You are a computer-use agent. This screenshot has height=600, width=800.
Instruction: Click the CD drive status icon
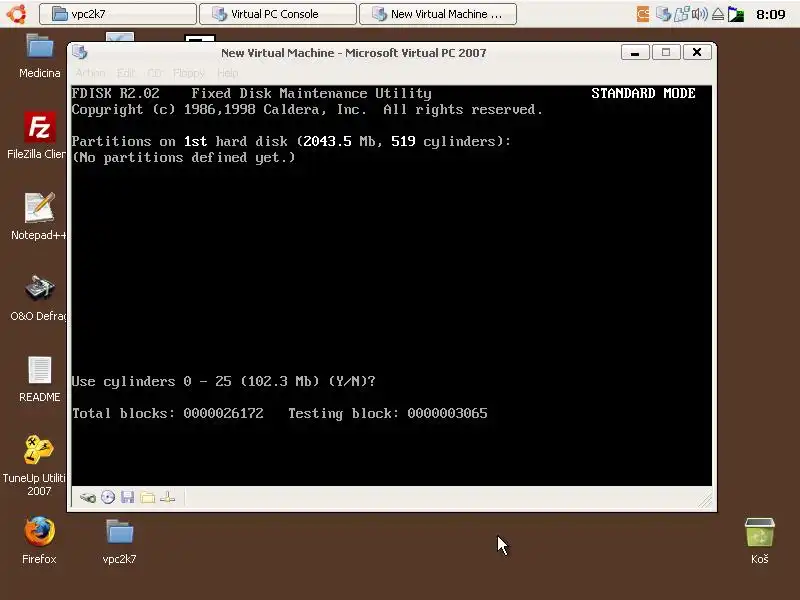pos(108,497)
